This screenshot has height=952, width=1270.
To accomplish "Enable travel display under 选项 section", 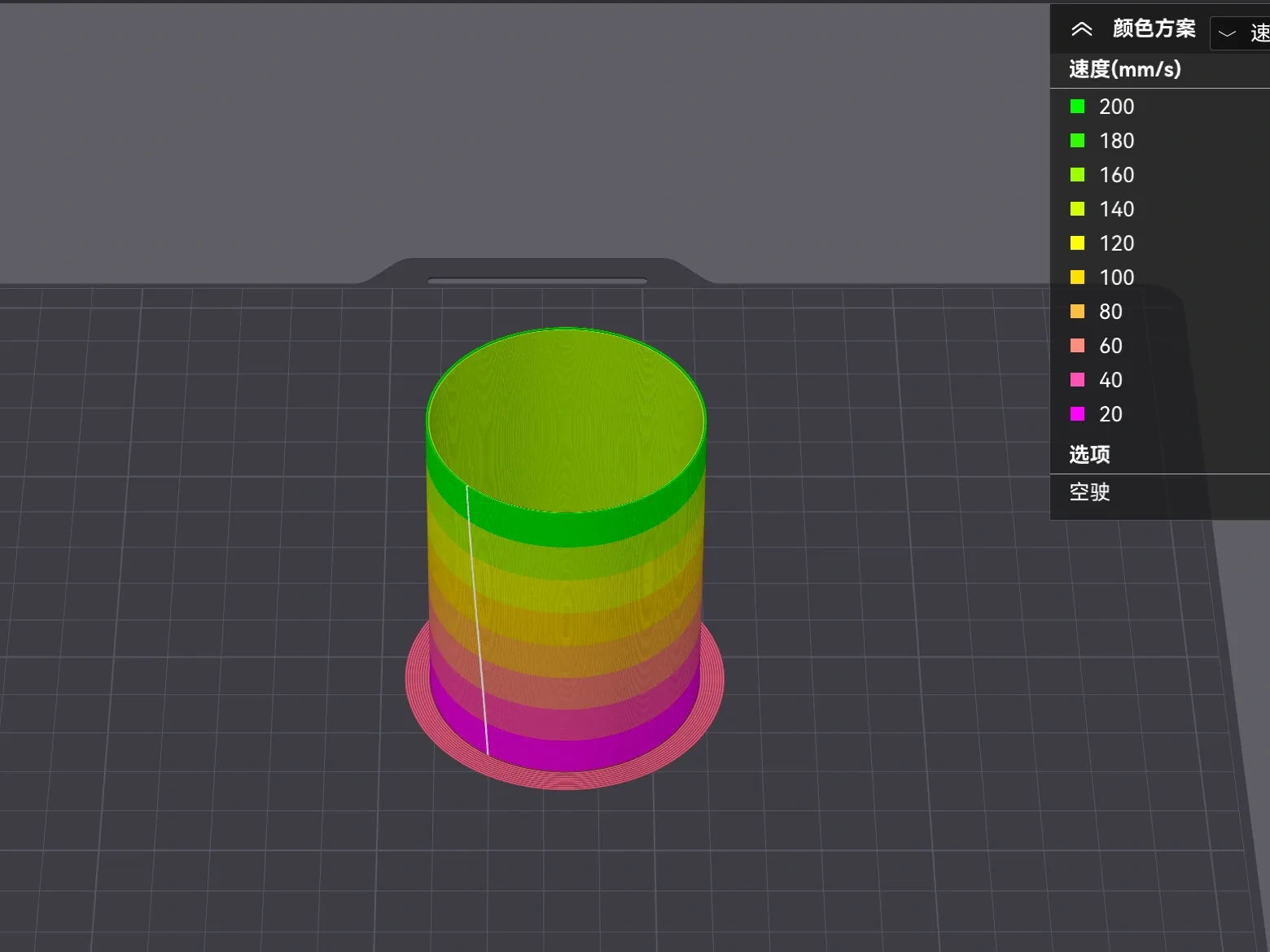I will coord(1088,493).
